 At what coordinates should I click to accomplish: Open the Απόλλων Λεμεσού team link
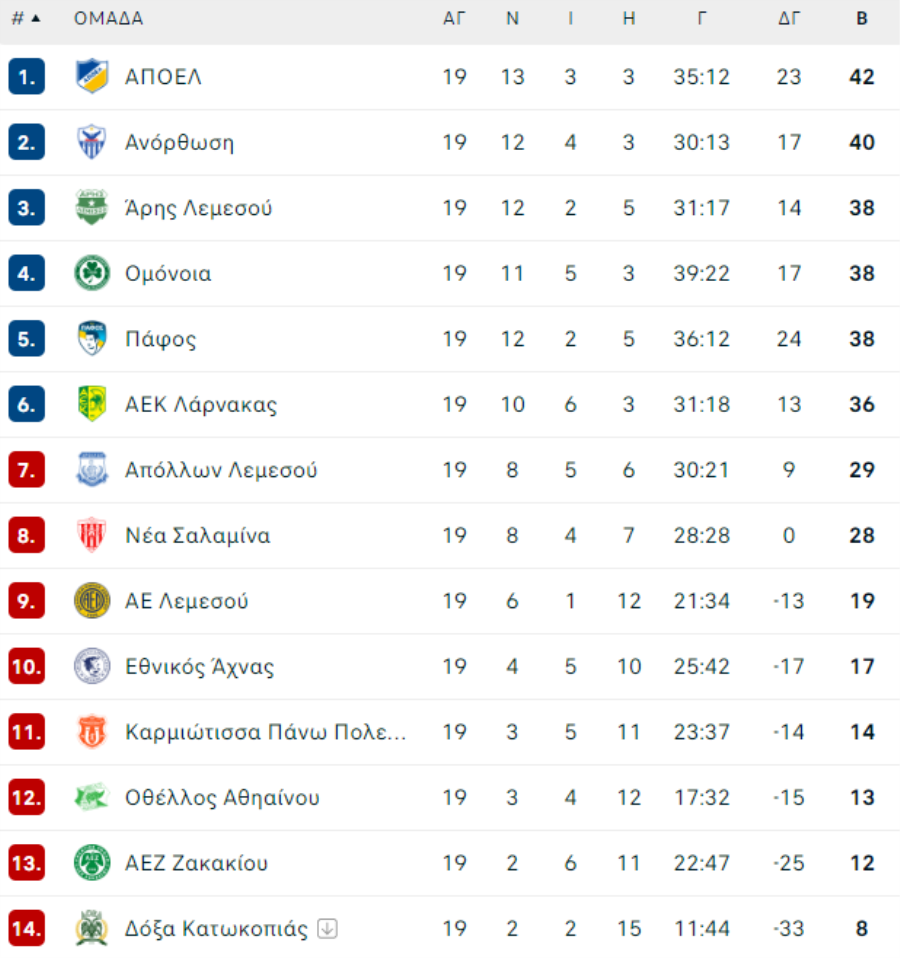[x=221, y=470]
